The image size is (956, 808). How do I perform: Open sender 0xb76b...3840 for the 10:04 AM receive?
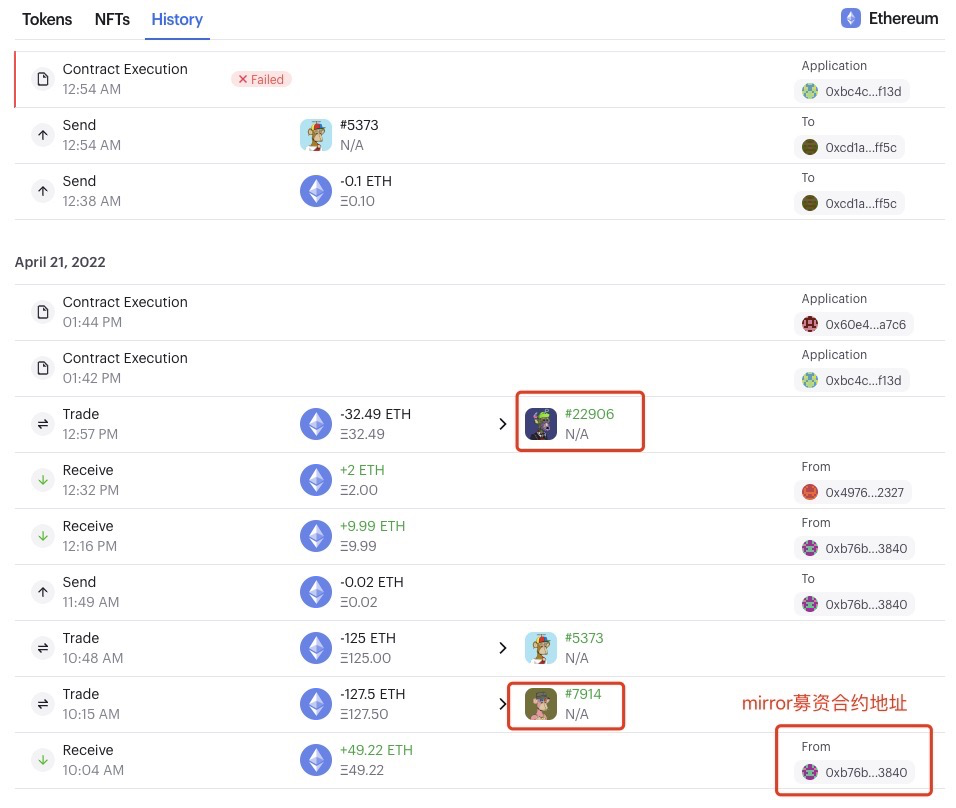855,773
